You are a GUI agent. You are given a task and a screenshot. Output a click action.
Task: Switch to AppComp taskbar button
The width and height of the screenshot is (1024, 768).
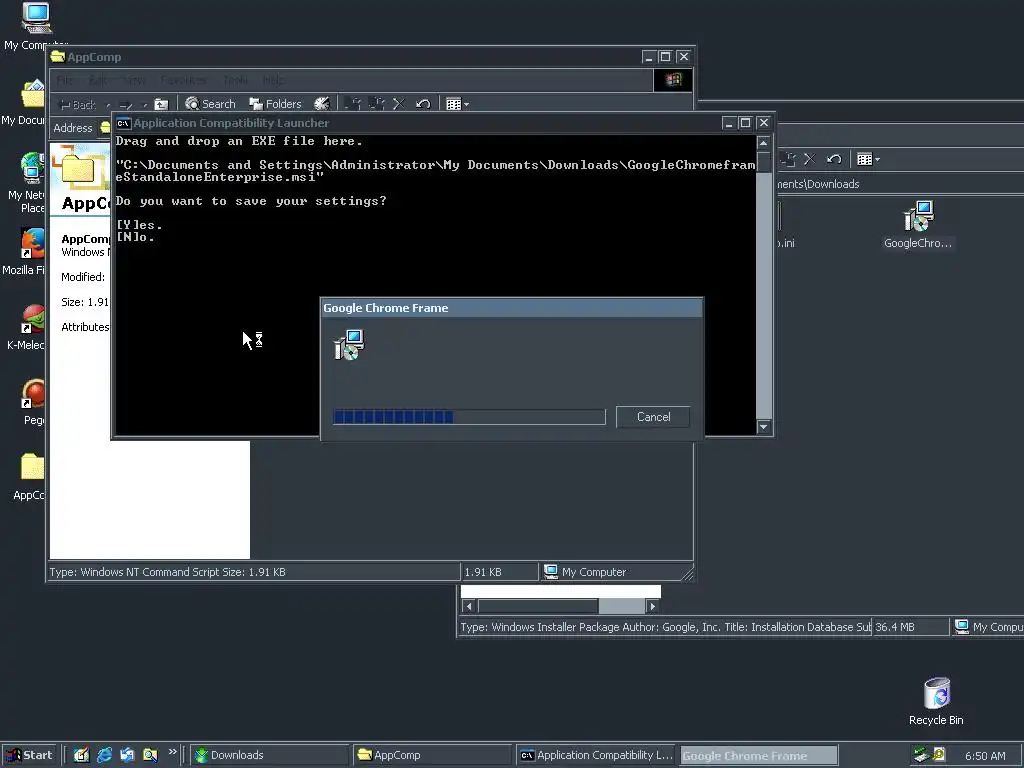pyautogui.click(x=432, y=755)
